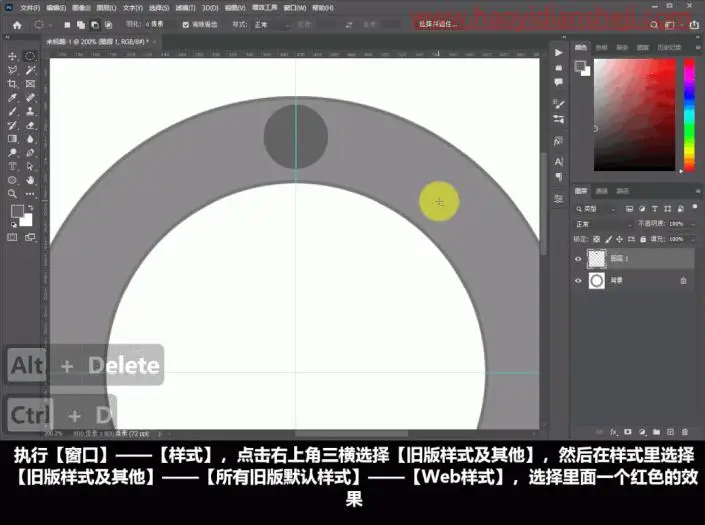Select the 背景 layer name

[616, 280]
